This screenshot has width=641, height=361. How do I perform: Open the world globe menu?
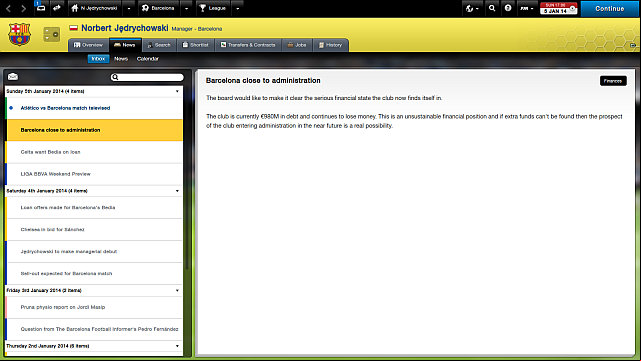(472, 8)
